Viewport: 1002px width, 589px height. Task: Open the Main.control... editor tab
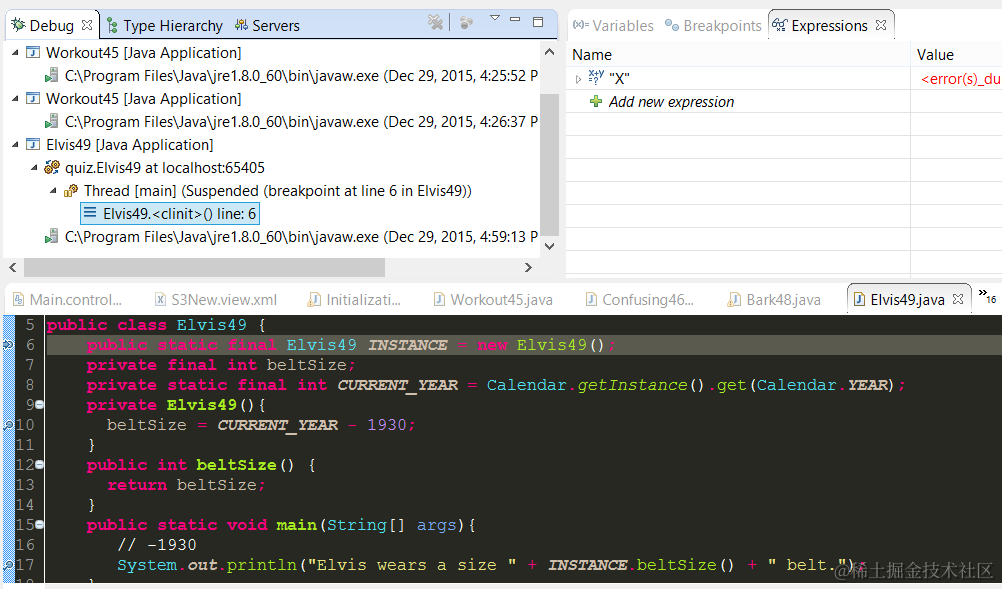click(x=68, y=300)
